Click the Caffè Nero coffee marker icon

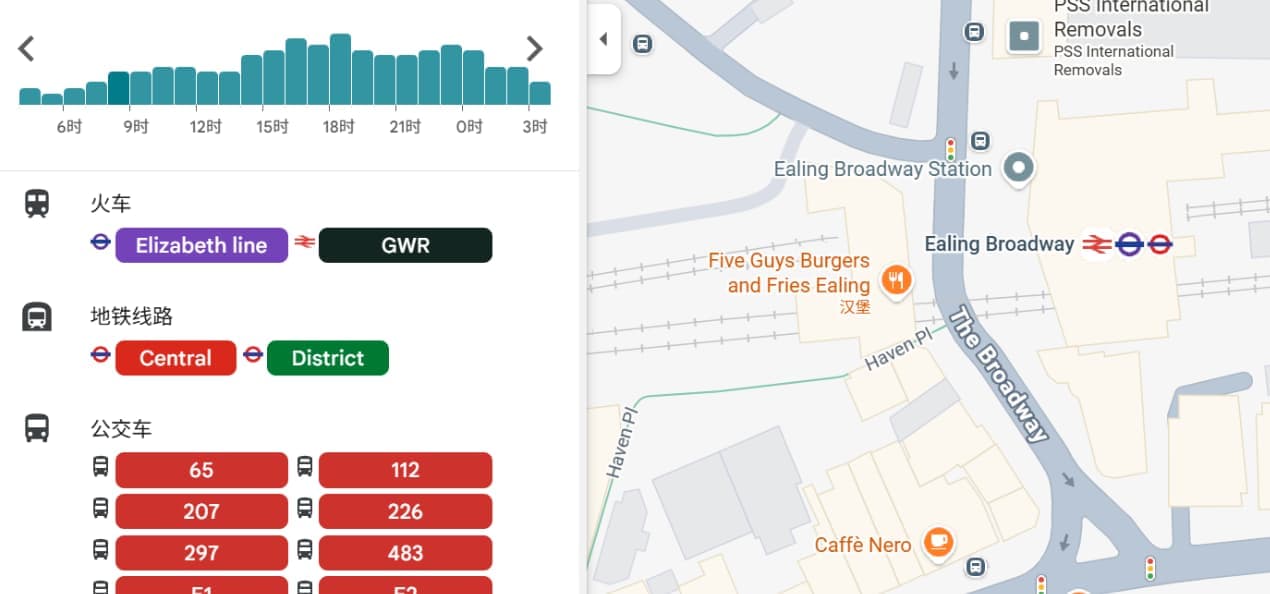937,543
